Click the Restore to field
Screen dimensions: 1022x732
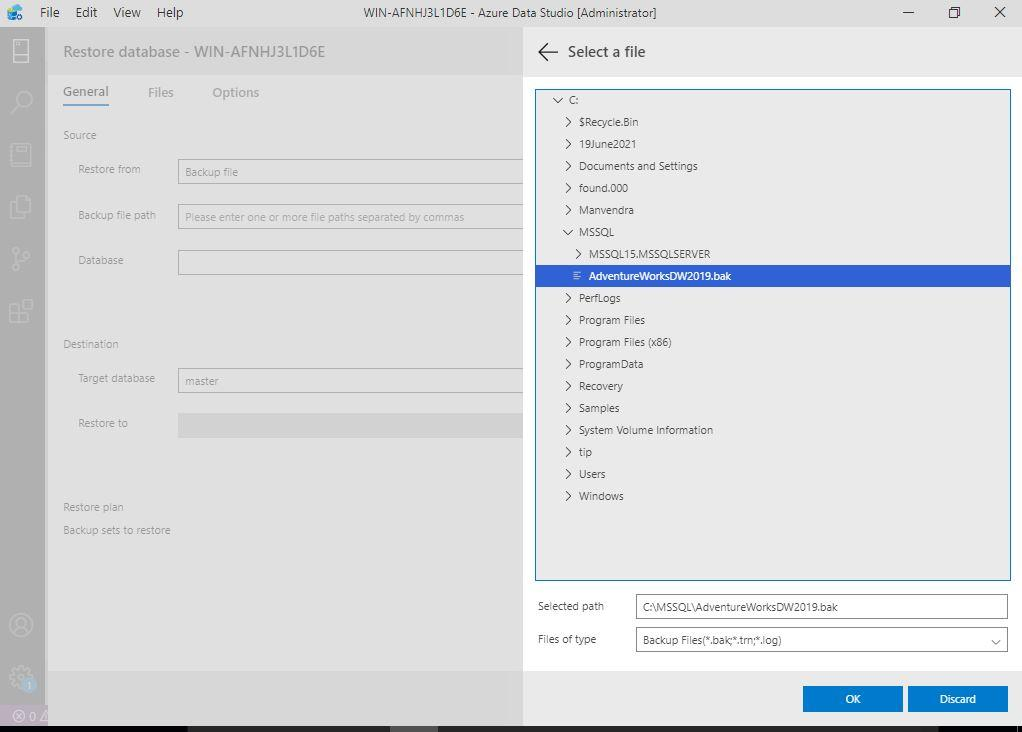click(x=350, y=426)
